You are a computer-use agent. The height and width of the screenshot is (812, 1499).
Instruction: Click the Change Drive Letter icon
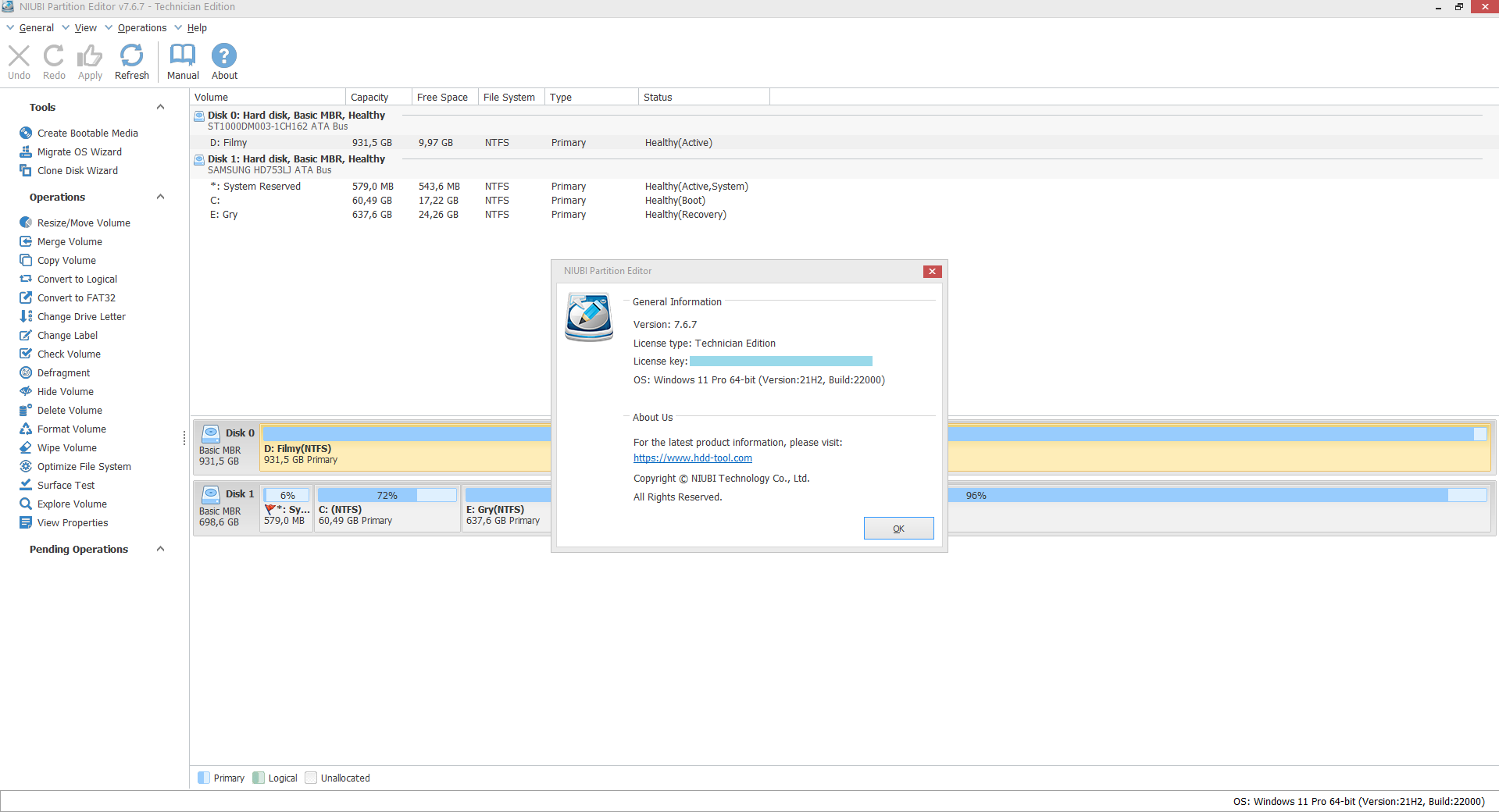26,316
